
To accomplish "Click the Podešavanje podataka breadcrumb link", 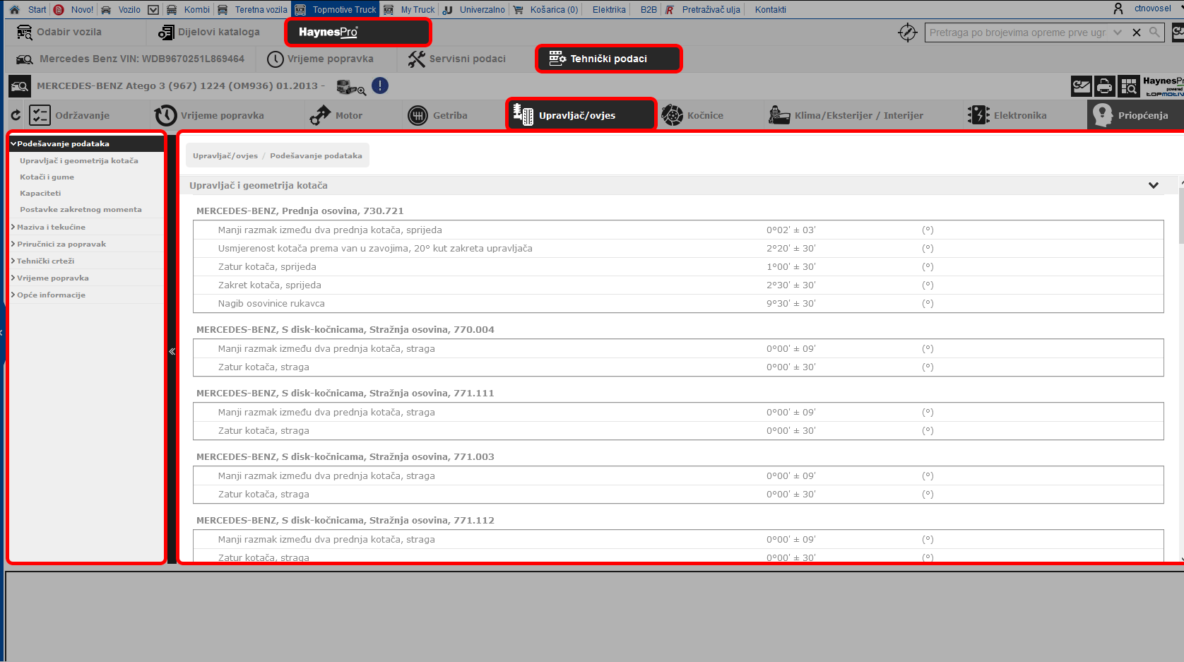I will pos(316,156).
